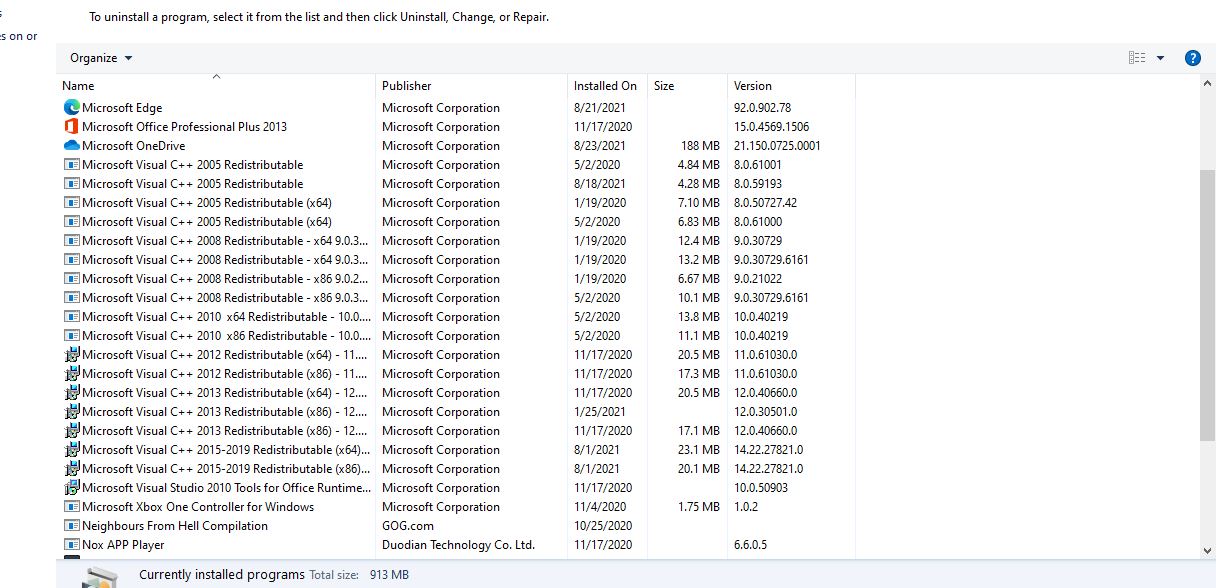The width and height of the screenshot is (1216, 588).
Task: Click the Microsoft Edge icon
Action: pyautogui.click(x=71, y=107)
